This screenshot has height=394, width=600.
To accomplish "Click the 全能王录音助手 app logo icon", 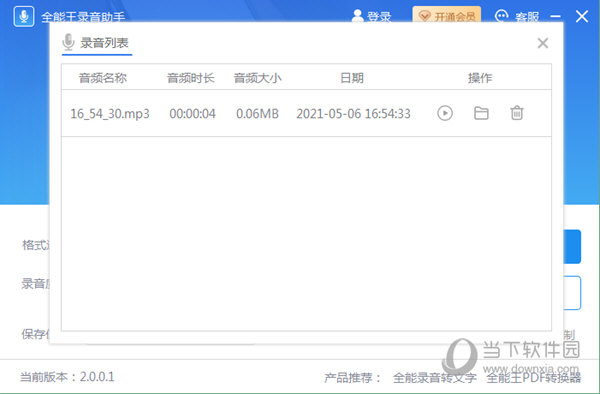I will (24, 16).
